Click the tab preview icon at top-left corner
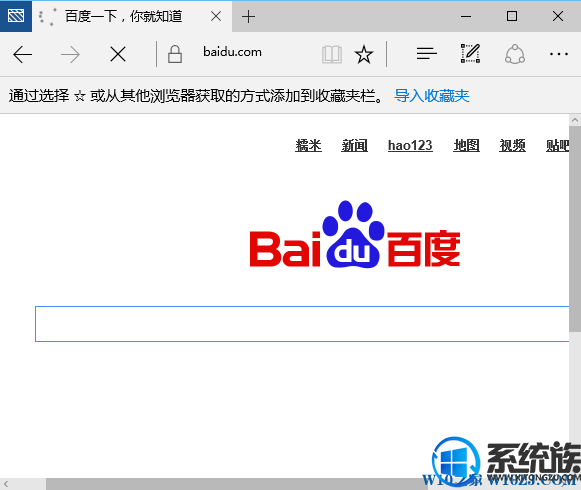 pos(16,16)
